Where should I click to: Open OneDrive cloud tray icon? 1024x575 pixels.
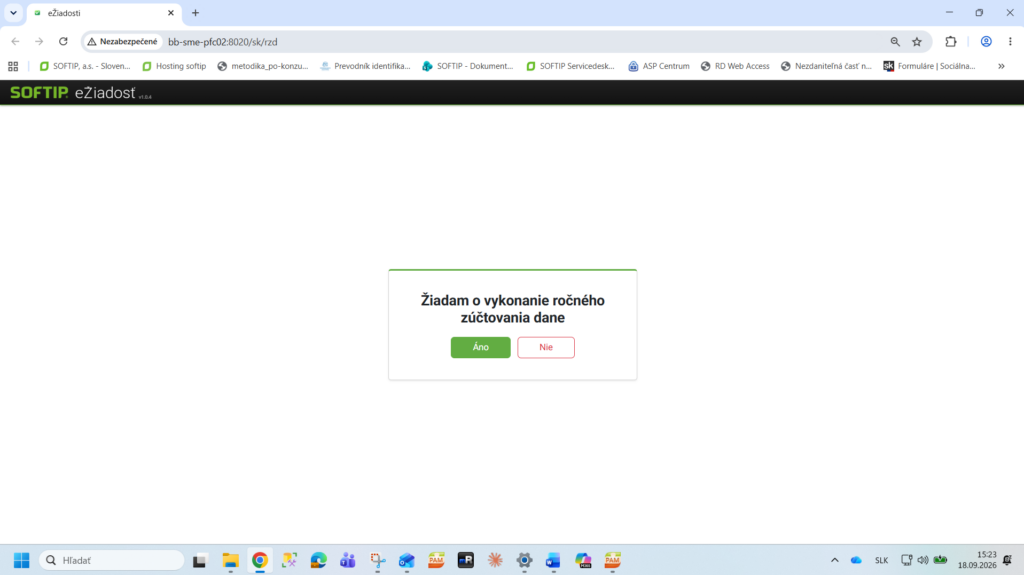(856, 560)
